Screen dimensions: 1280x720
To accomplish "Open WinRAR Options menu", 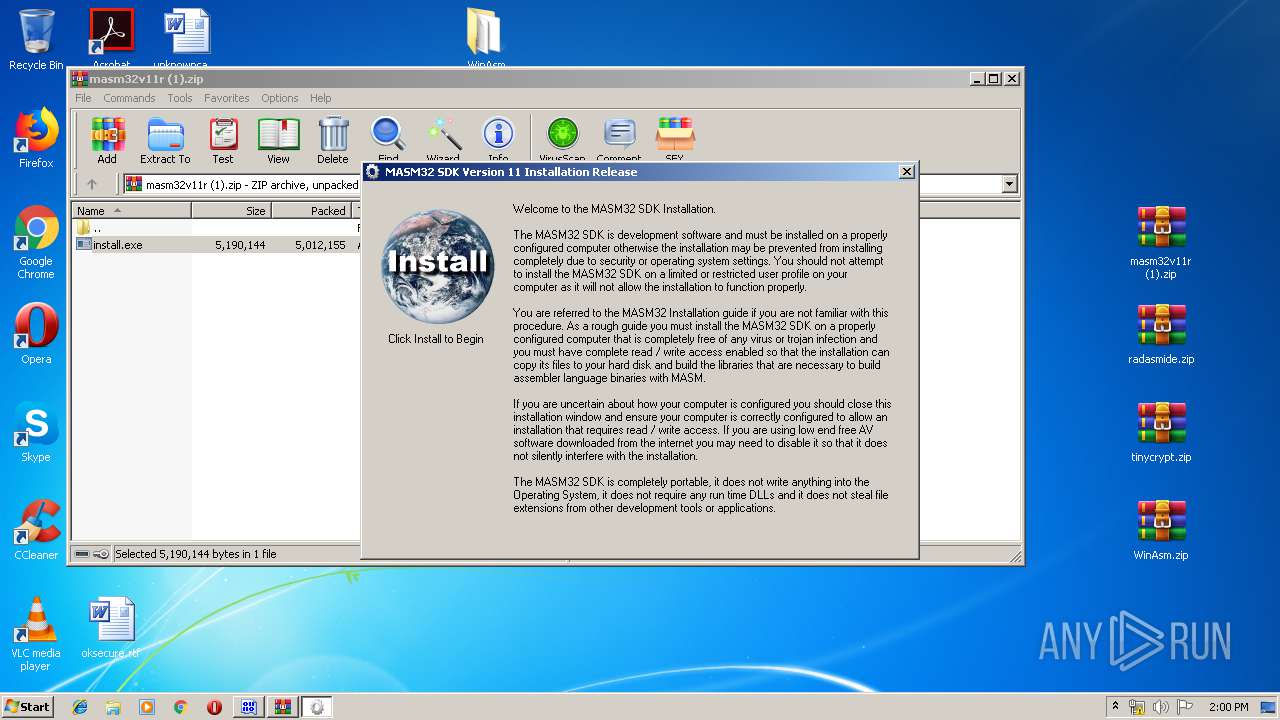I will click(280, 98).
